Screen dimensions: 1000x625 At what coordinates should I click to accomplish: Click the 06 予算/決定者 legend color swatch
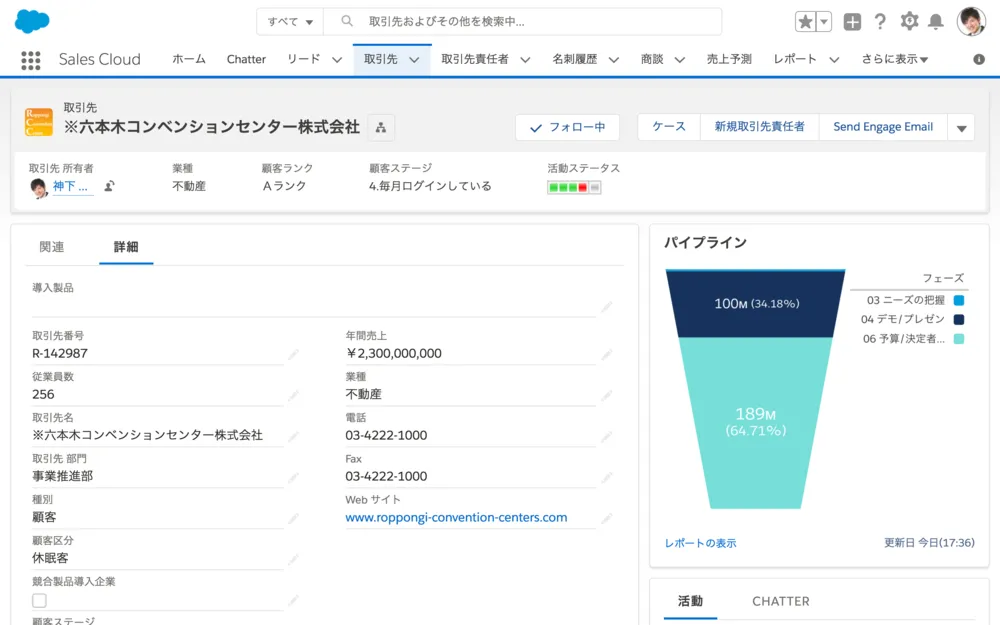[959, 339]
